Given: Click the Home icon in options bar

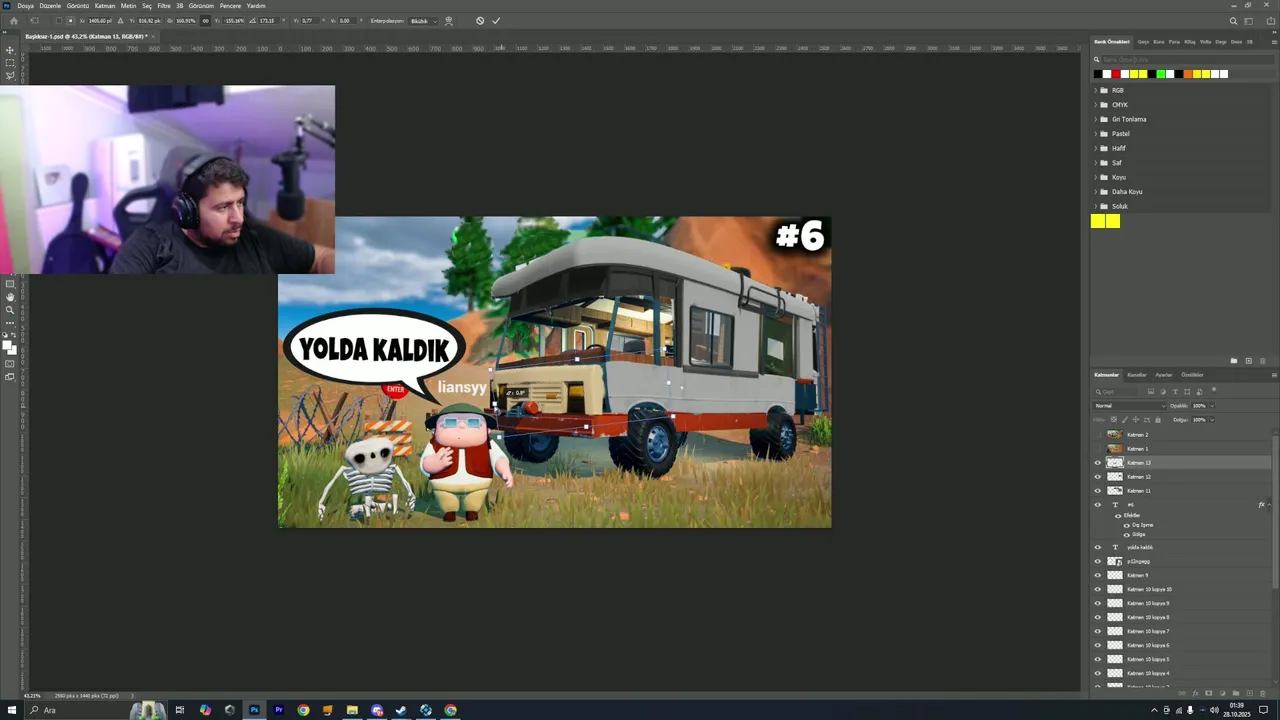Looking at the screenshot, I should click(x=13, y=20).
